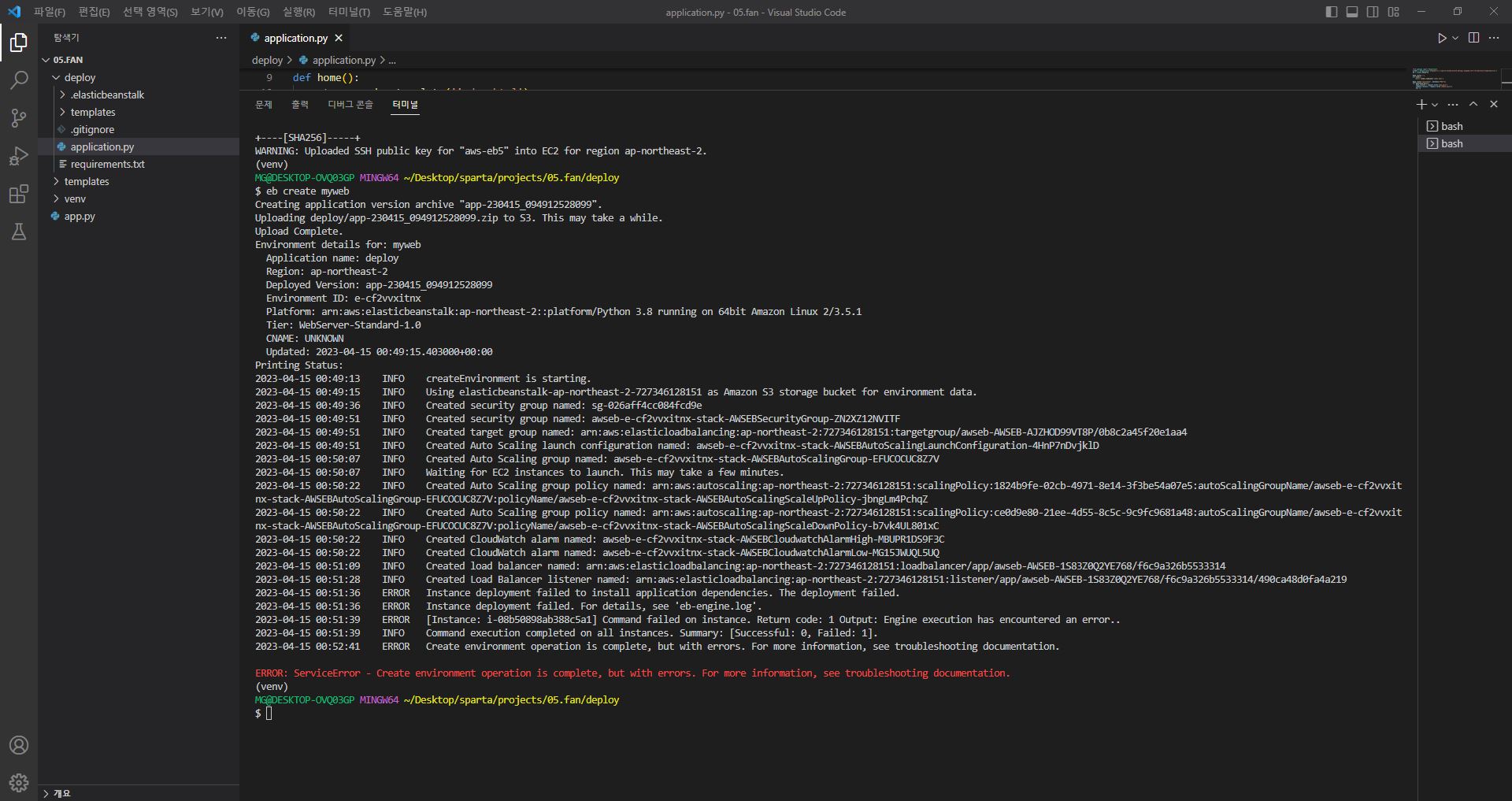Viewport: 1512px width, 801px height.
Task: Click the def home() code line
Action: [325, 78]
